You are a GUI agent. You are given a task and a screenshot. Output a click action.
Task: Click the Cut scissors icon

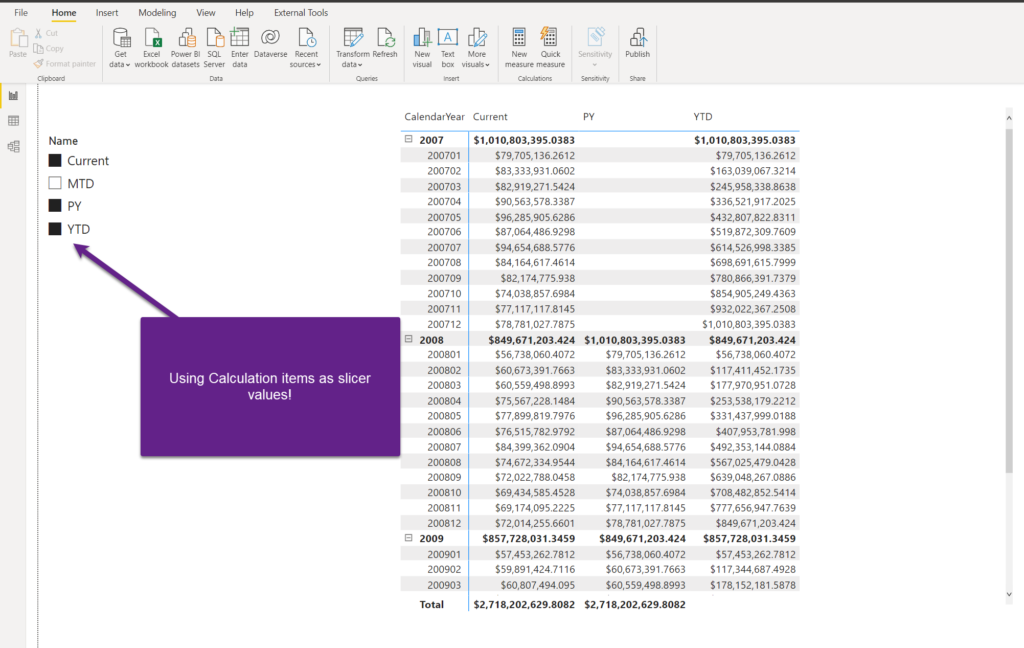point(39,33)
